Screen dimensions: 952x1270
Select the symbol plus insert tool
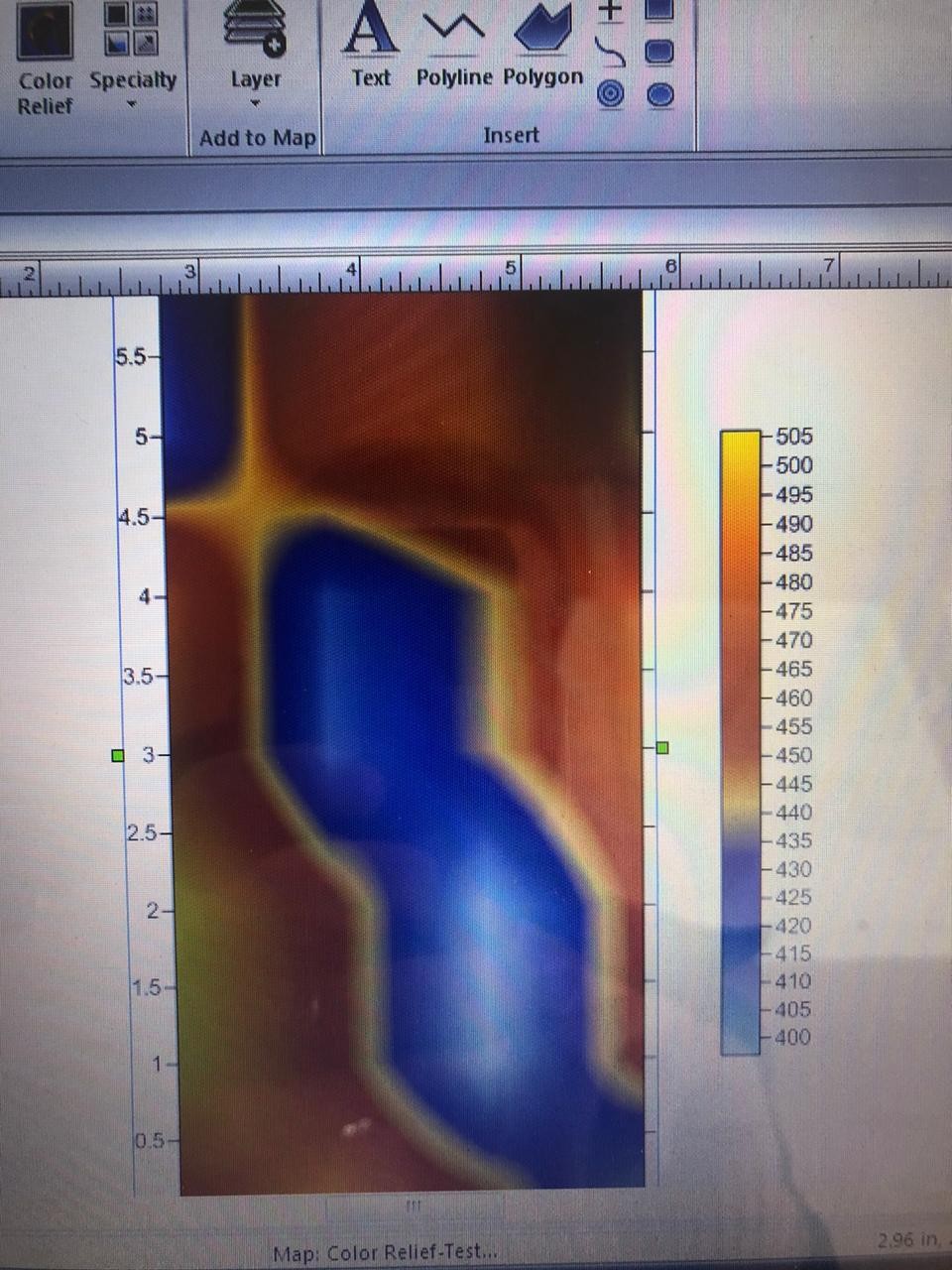(611, 10)
